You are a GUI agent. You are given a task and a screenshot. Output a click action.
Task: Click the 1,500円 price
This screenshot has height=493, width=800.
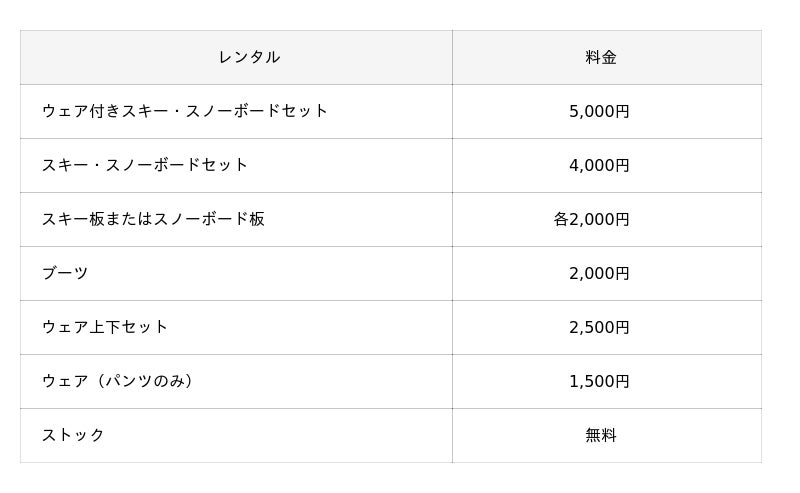599,381
